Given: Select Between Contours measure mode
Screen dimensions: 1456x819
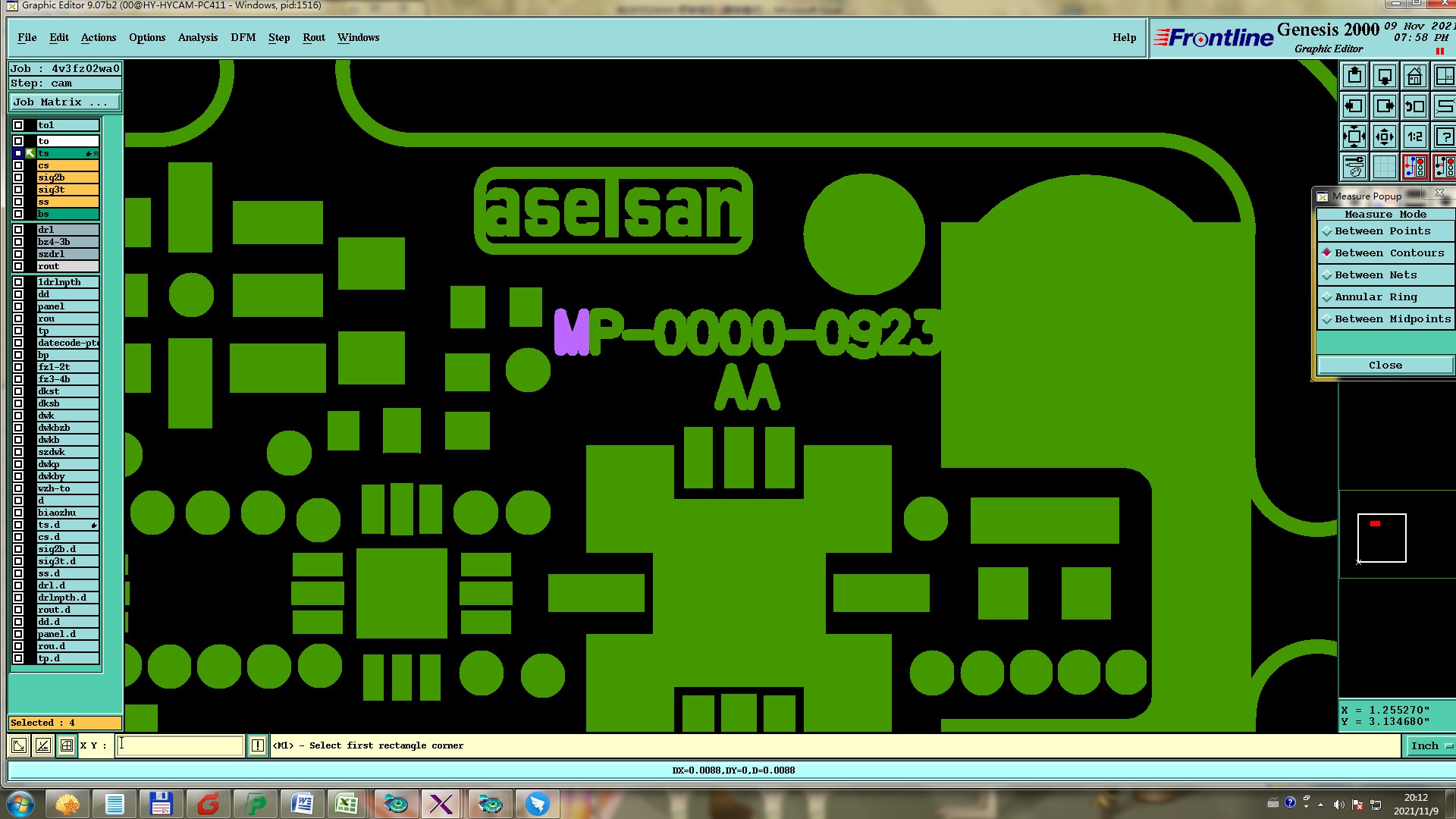Looking at the screenshot, I should (1385, 253).
